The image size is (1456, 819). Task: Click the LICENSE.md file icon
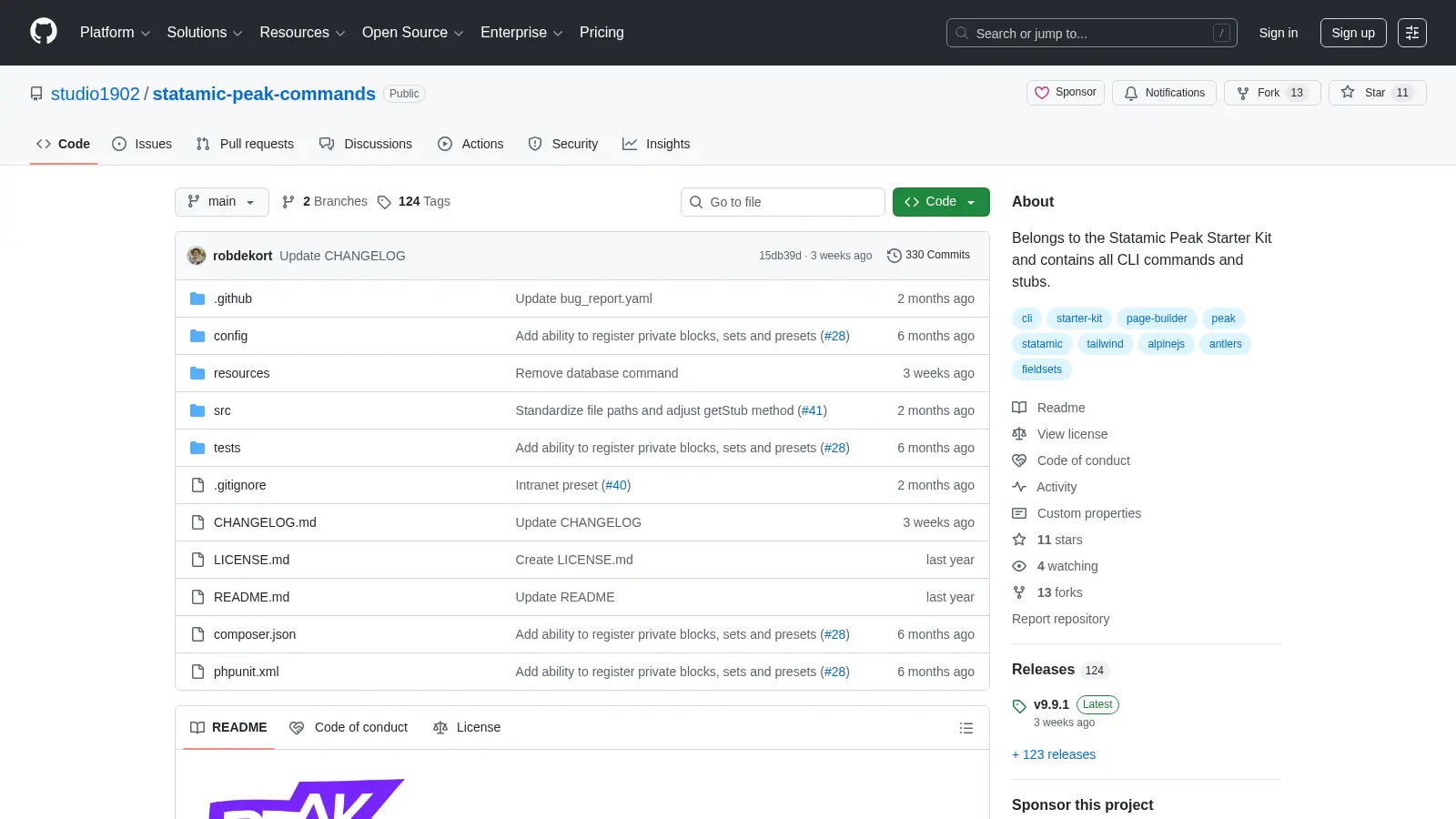pos(197,560)
